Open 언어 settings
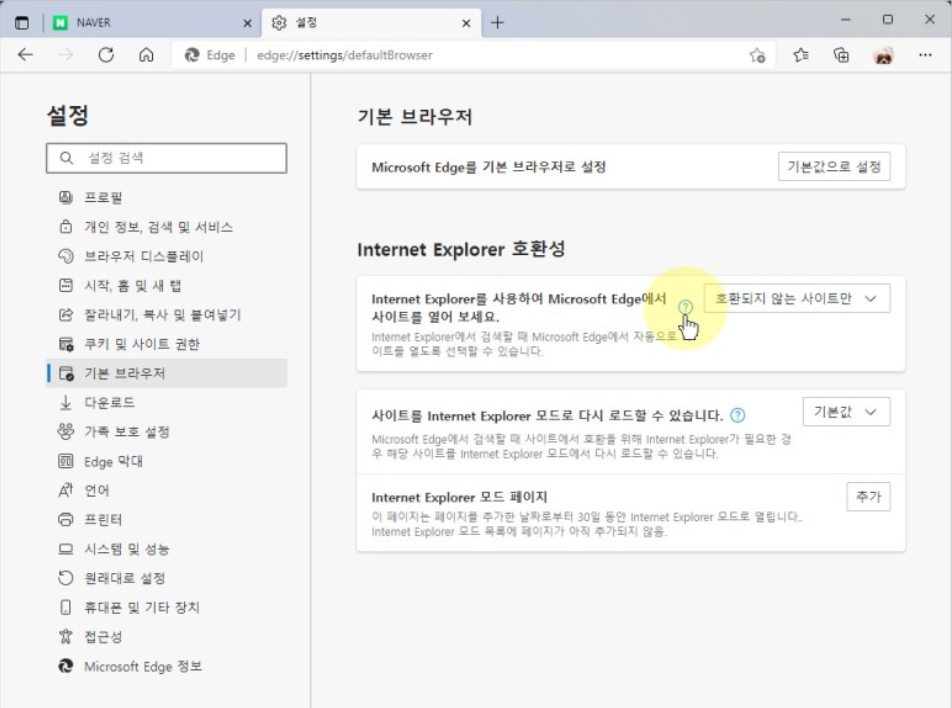 pos(166,491)
